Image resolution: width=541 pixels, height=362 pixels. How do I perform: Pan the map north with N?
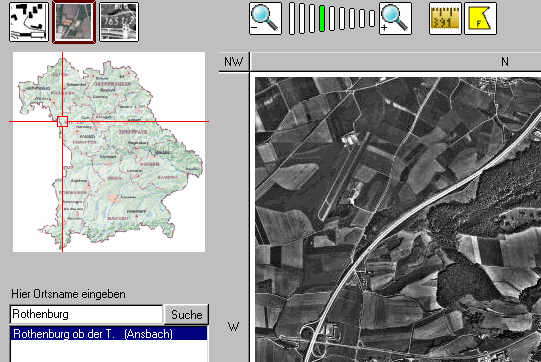[x=505, y=62]
